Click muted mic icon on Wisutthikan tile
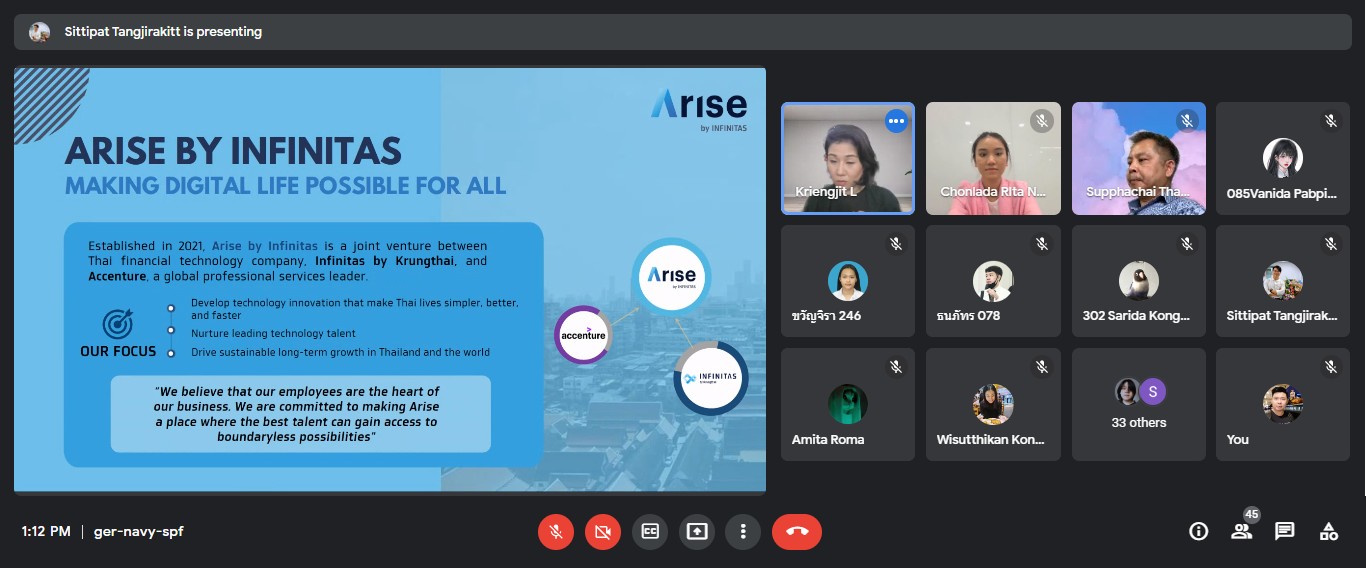The image size is (1366, 568). pyautogui.click(x=1041, y=367)
